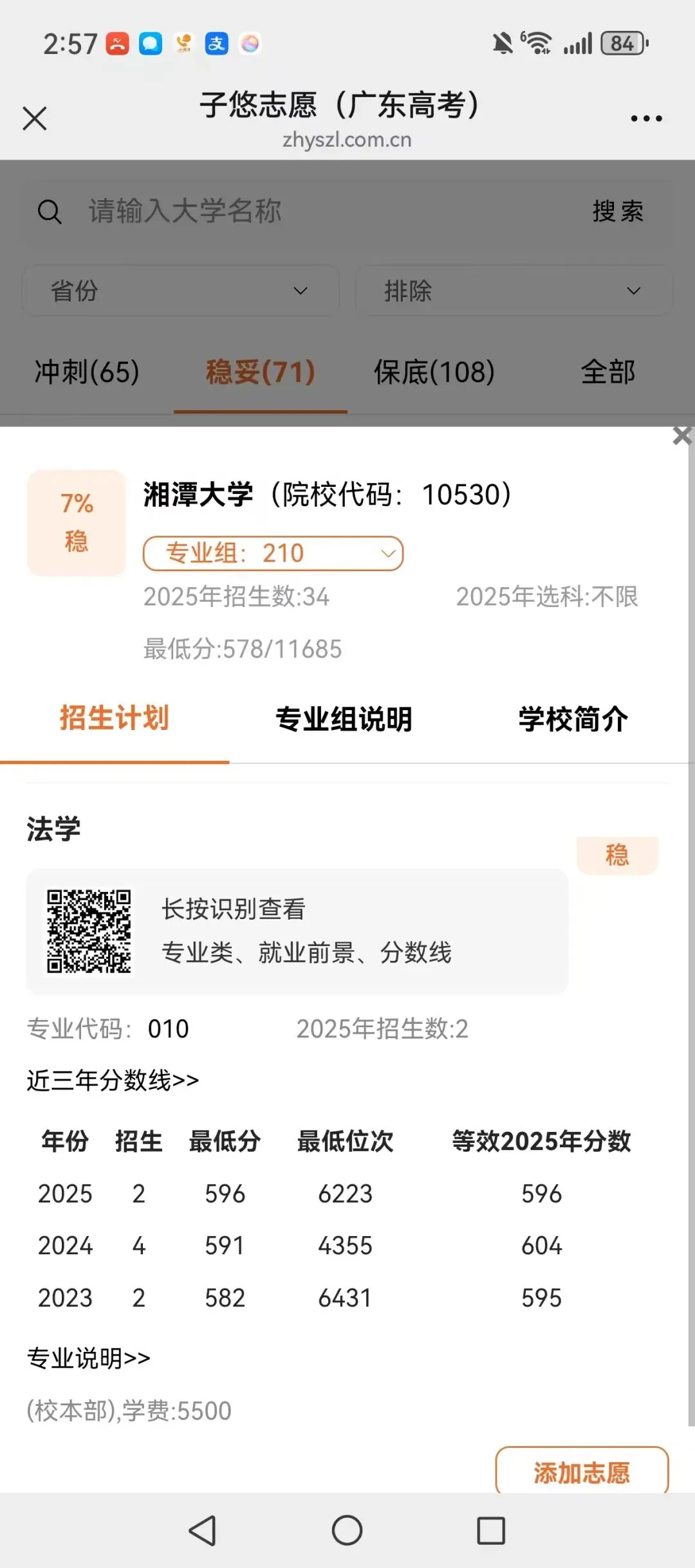Viewport: 695px width, 1568px height.
Task: Tap the battery indicator in status bar
Action: (x=624, y=44)
